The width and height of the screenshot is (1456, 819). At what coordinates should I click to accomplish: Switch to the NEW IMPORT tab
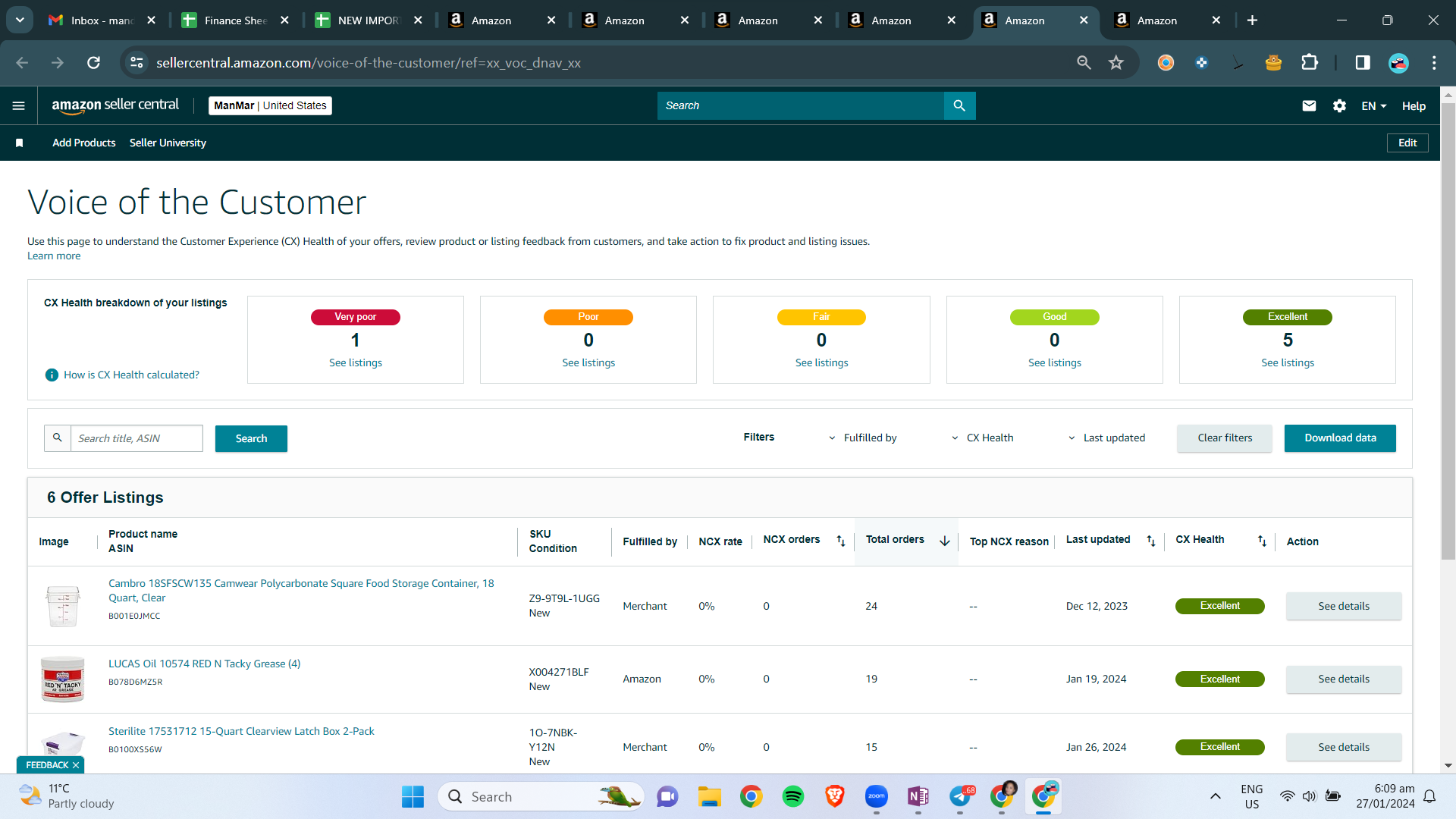tap(369, 20)
